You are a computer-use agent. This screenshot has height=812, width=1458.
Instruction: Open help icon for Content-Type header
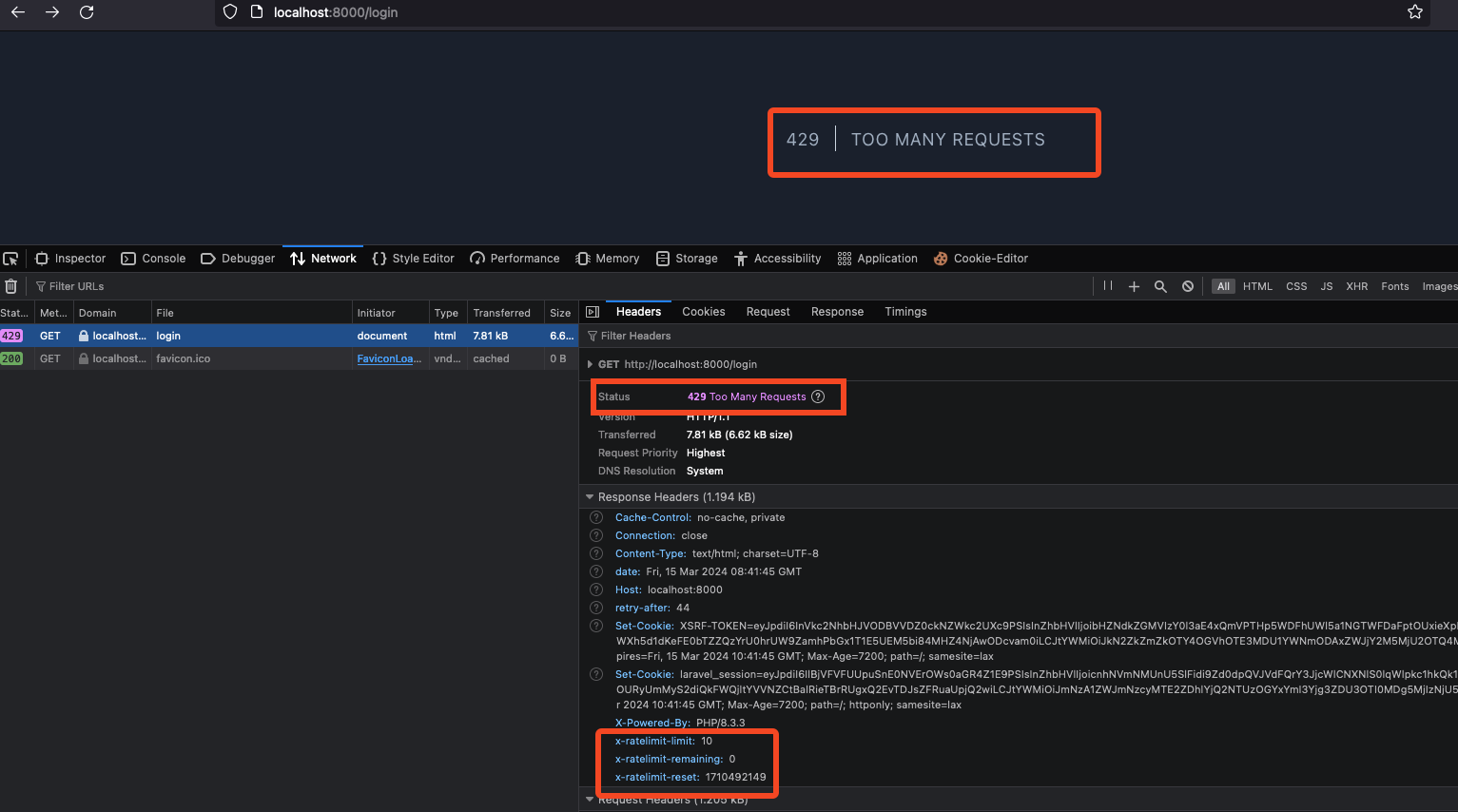[x=596, y=553]
